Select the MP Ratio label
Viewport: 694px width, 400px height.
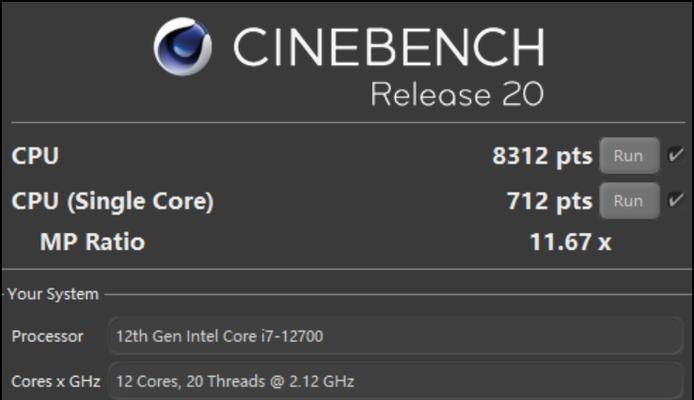[92, 242]
